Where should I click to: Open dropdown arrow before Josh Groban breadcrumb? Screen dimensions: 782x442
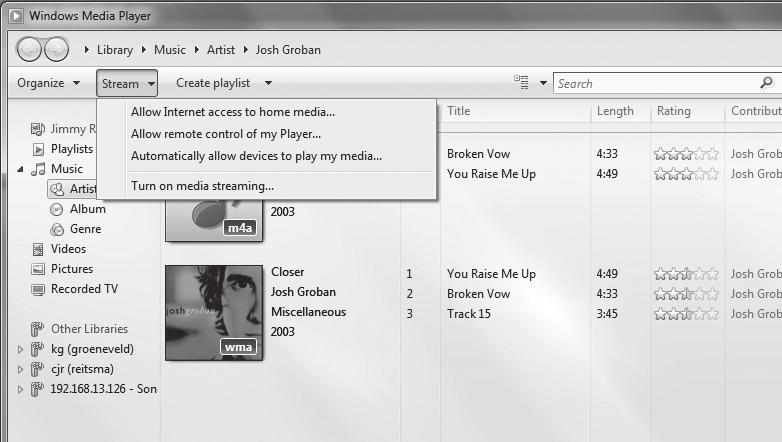click(x=246, y=49)
